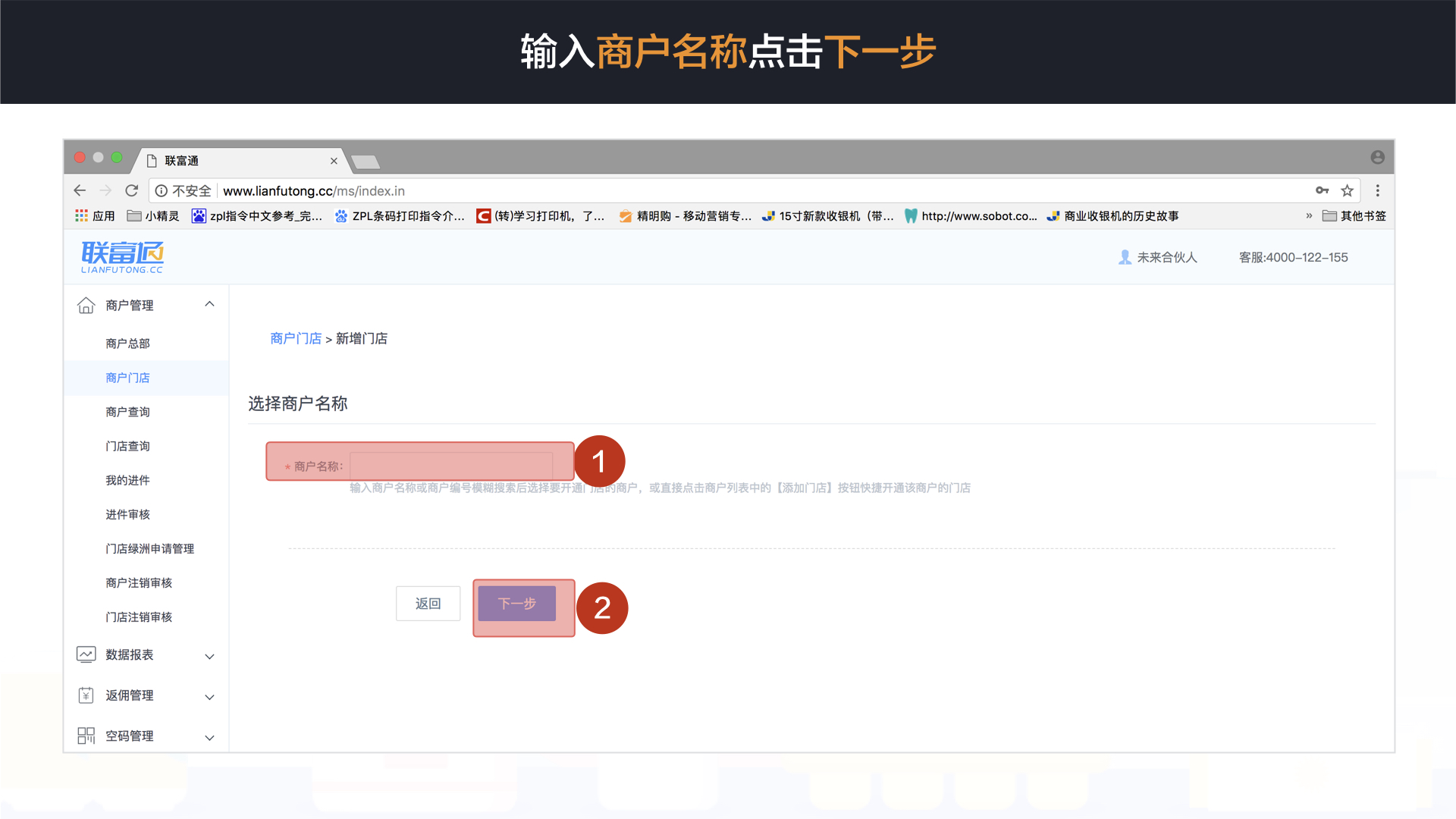Select 门店查询 in sidebar

(x=127, y=446)
